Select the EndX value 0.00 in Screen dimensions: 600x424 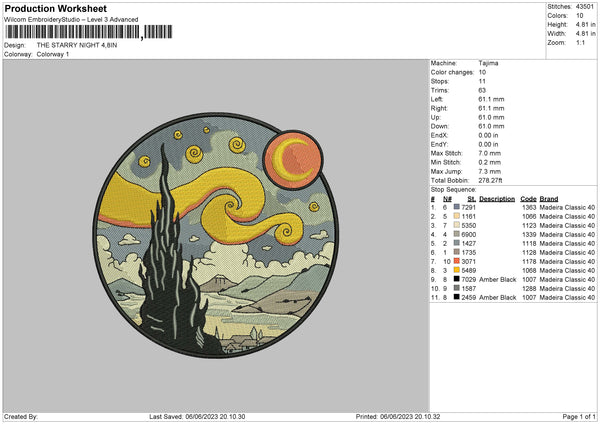pos(488,135)
